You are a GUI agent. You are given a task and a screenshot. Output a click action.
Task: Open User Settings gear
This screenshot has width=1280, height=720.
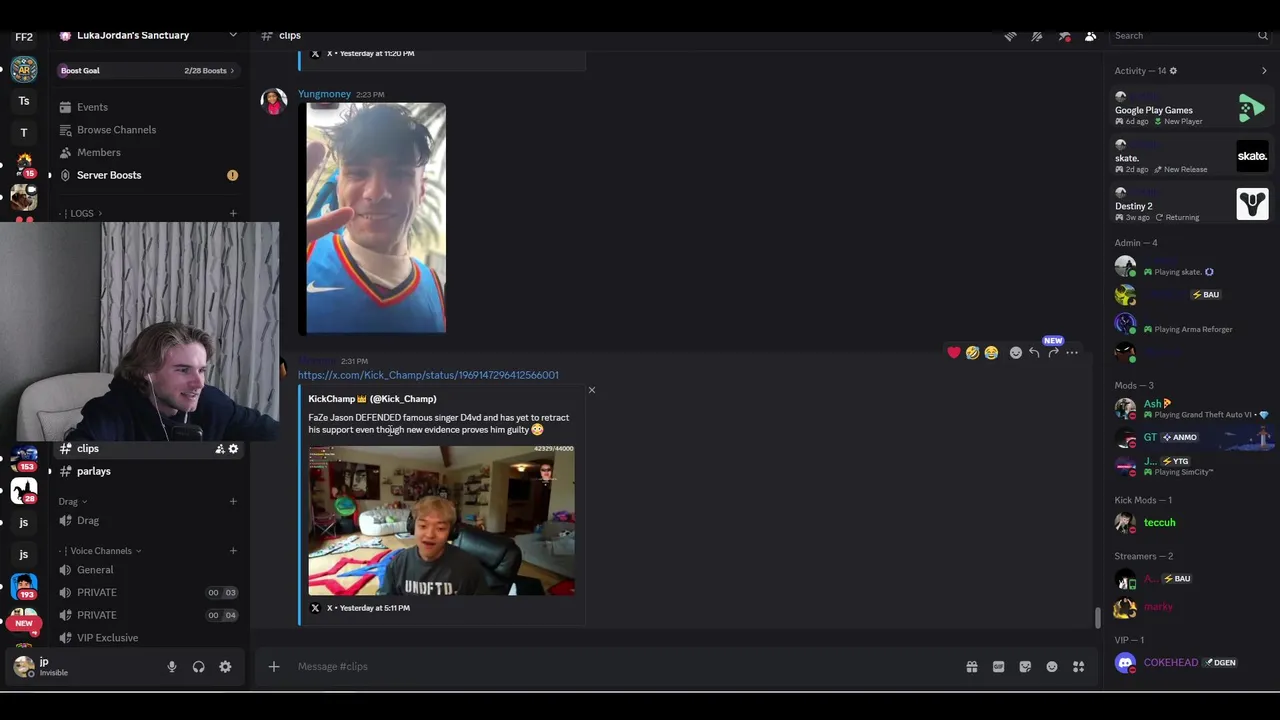point(225,667)
